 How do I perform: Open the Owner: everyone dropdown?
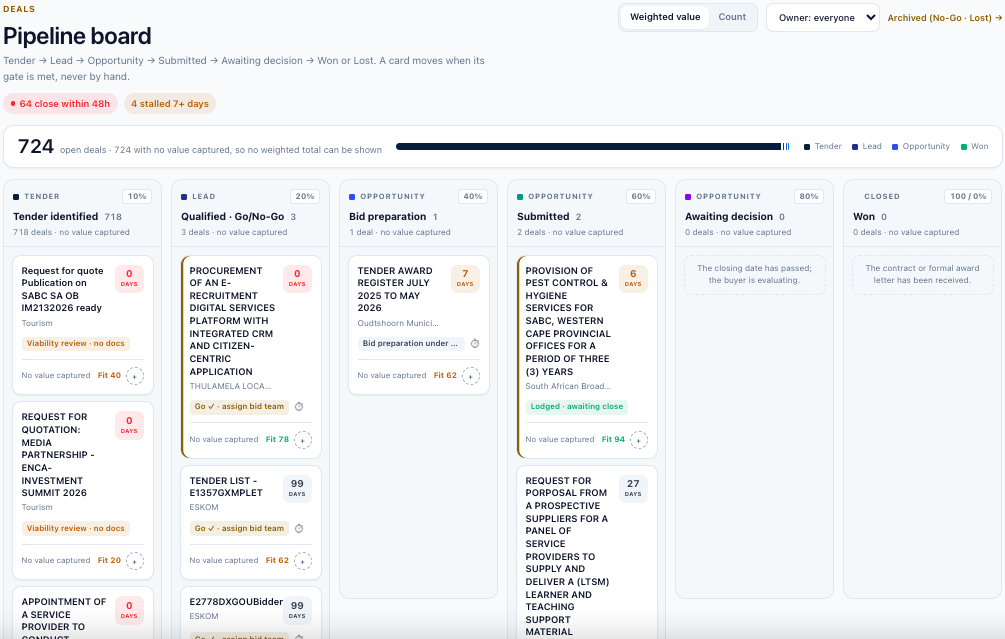pyautogui.click(x=822, y=18)
